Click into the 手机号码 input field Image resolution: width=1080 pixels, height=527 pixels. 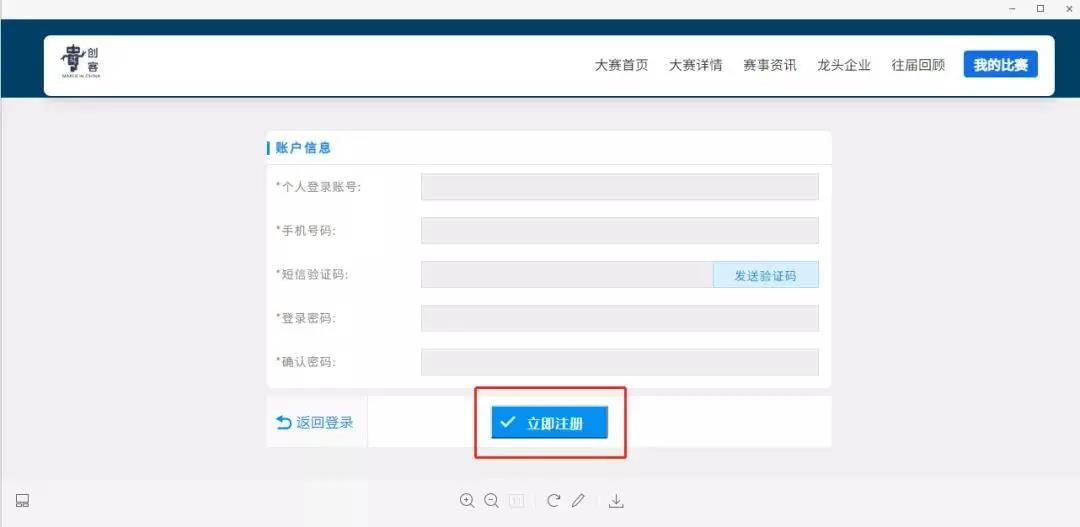(x=619, y=231)
